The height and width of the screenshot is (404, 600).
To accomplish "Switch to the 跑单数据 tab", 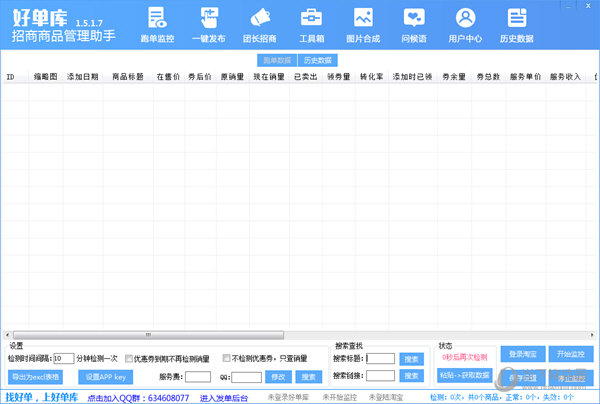I will [x=277, y=60].
